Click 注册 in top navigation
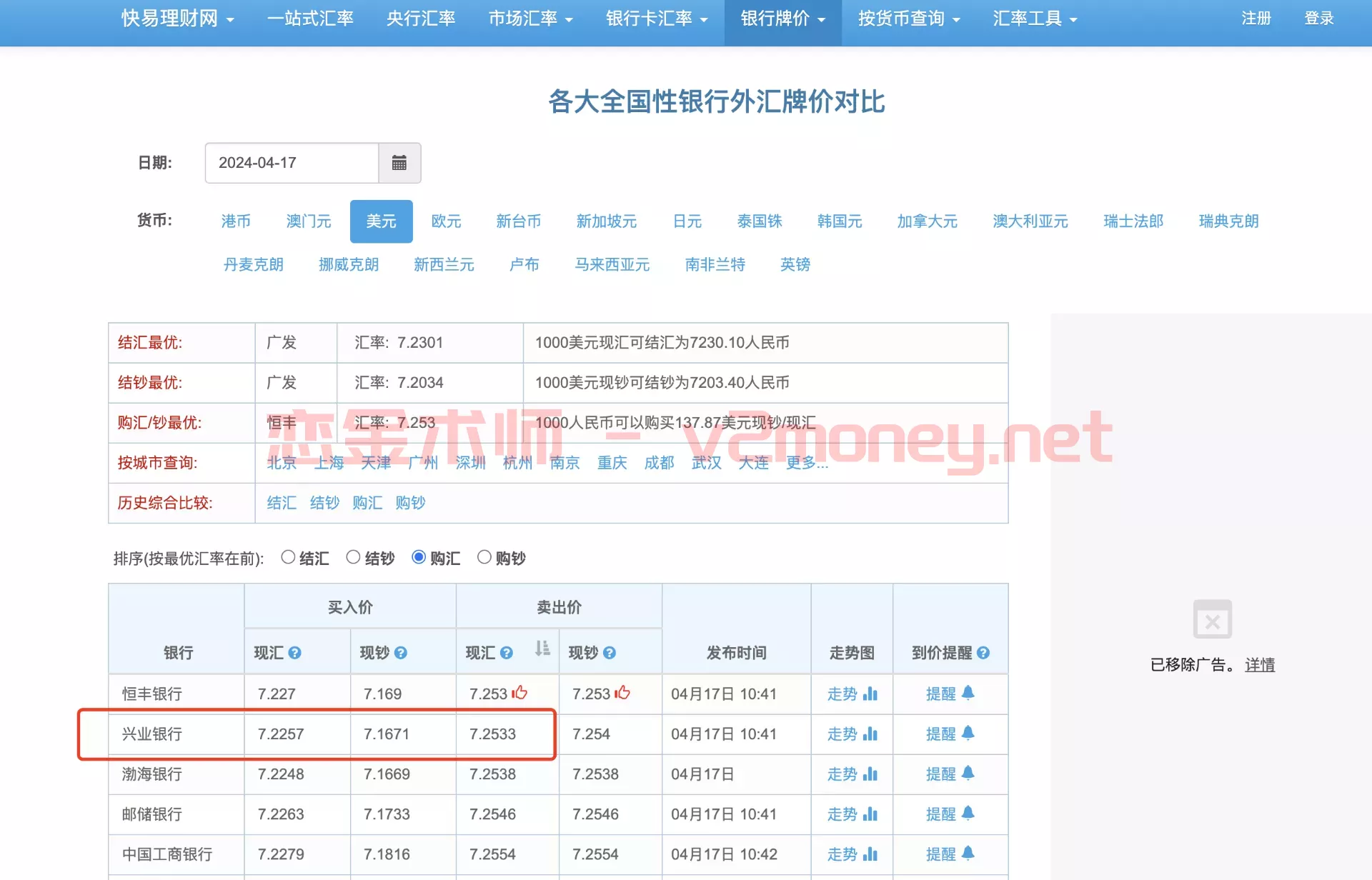This screenshot has width=1372, height=880. click(x=1256, y=19)
